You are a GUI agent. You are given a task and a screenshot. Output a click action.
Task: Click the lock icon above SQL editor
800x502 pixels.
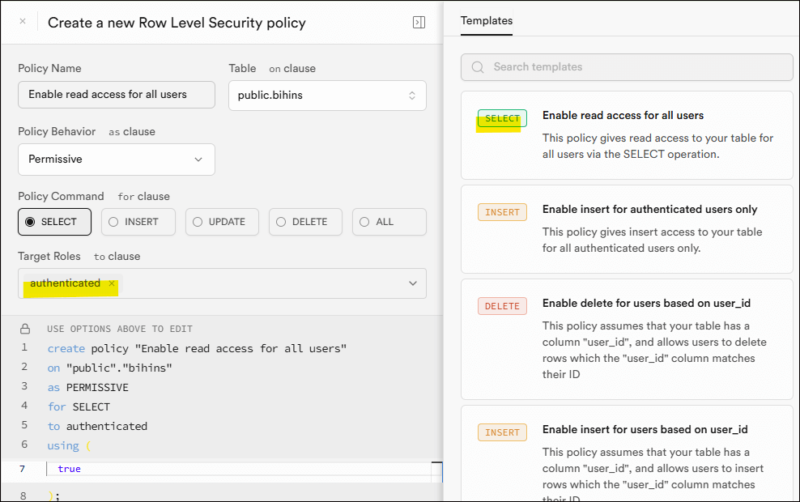[25, 329]
